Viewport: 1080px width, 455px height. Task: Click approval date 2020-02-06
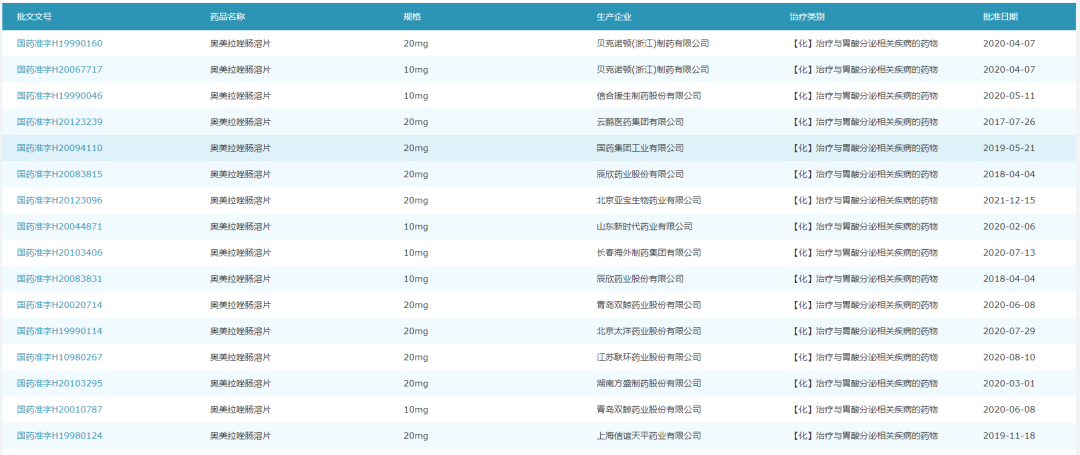tap(1009, 226)
